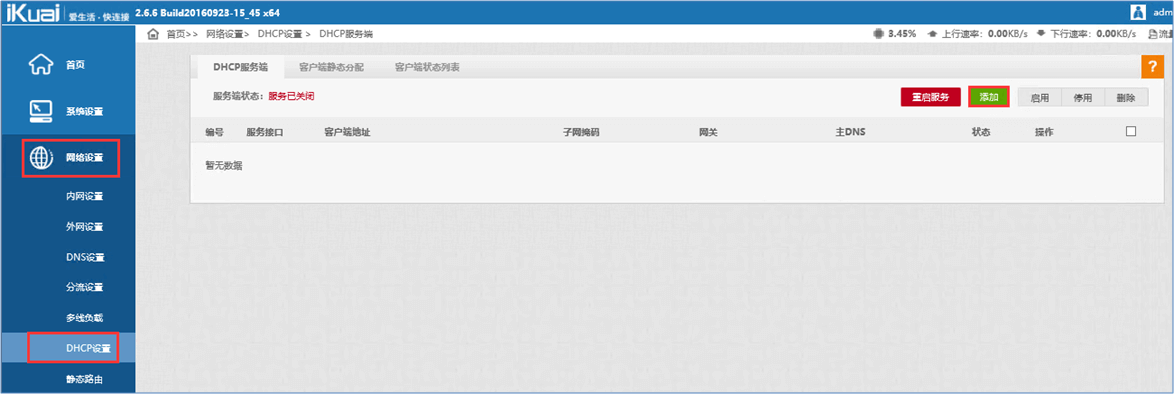This screenshot has height=394, width=1174.
Task: Click the 启用 button
Action: [x=1039, y=97]
